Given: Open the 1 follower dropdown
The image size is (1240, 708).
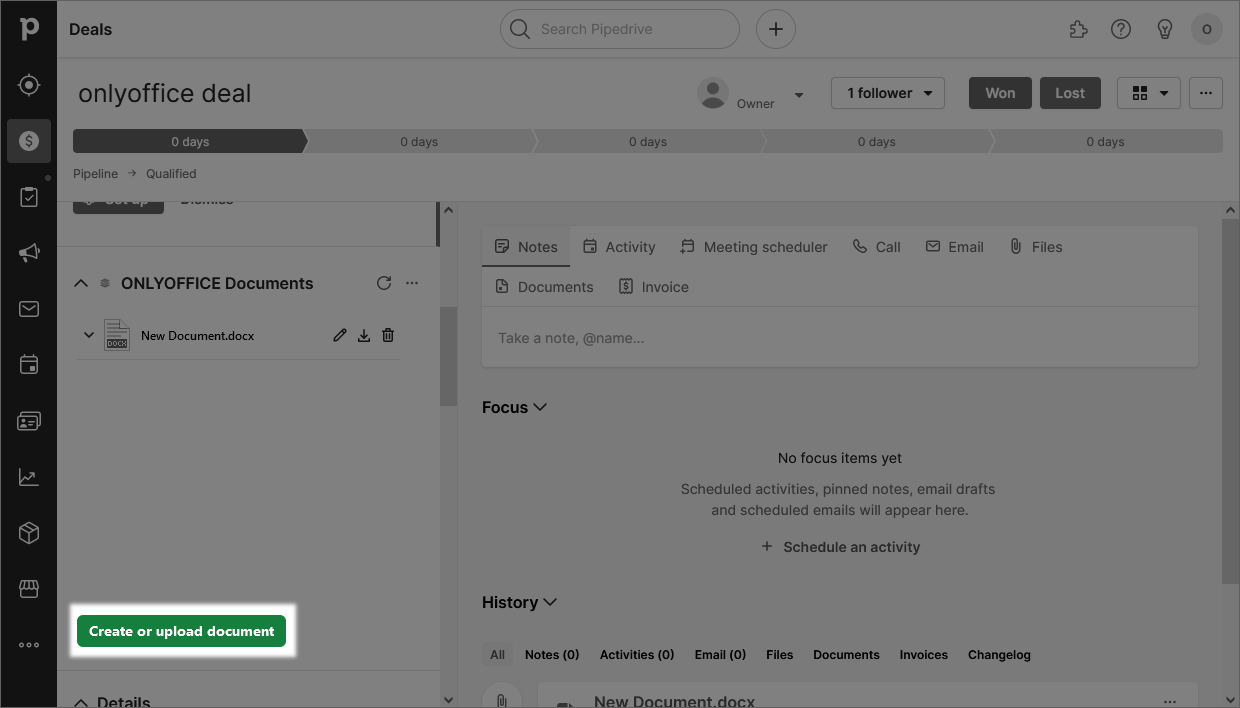Looking at the screenshot, I should (x=887, y=93).
